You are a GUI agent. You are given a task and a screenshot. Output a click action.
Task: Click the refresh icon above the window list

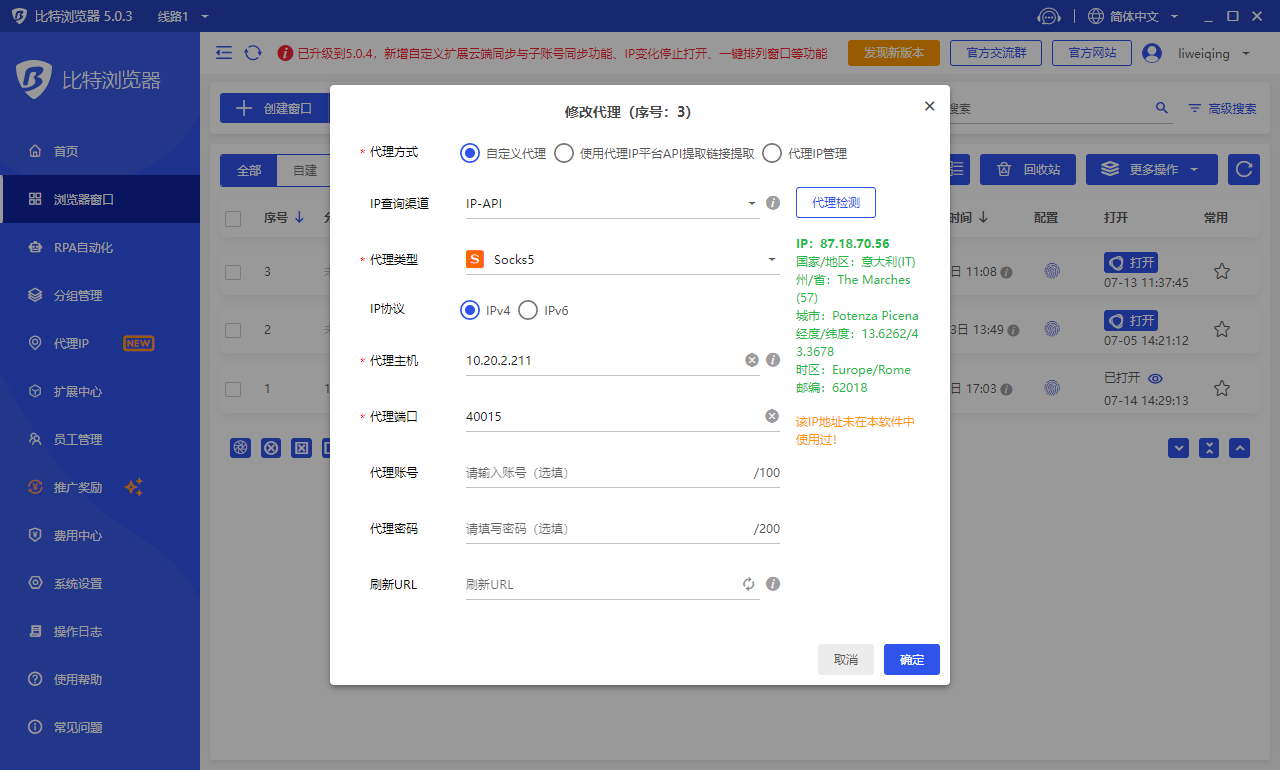click(x=1243, y=169)
